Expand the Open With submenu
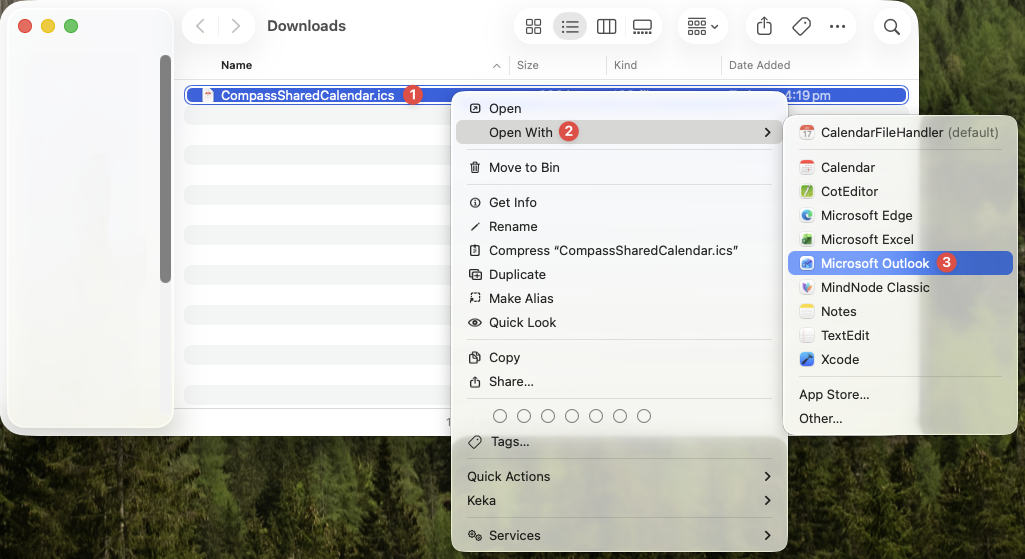The image size is (1025, 559). tap(619, 132)
